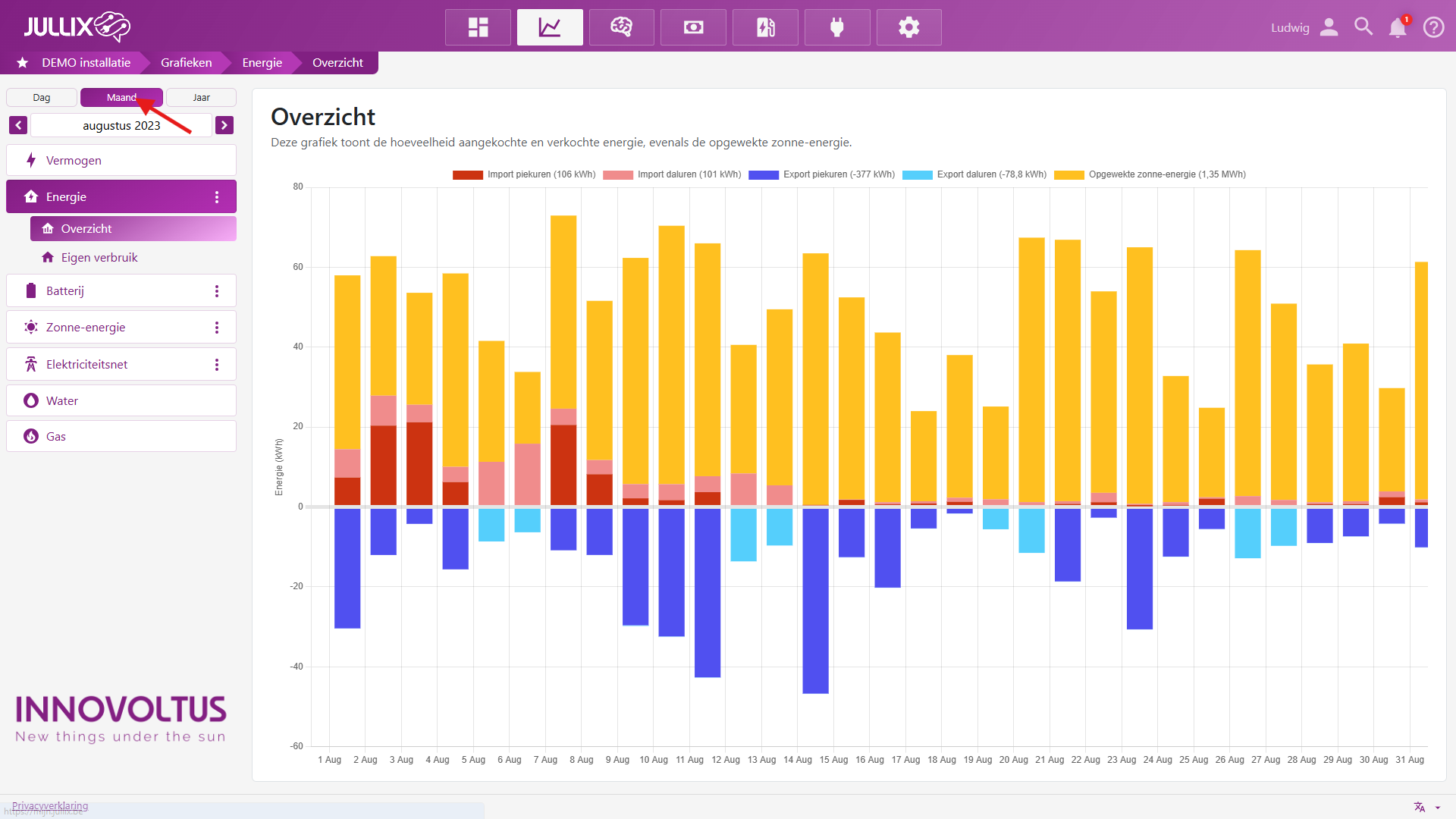Click the search magnifier icon
The width and height of the screenshot is (1456, 819).
coord(1363,27)
